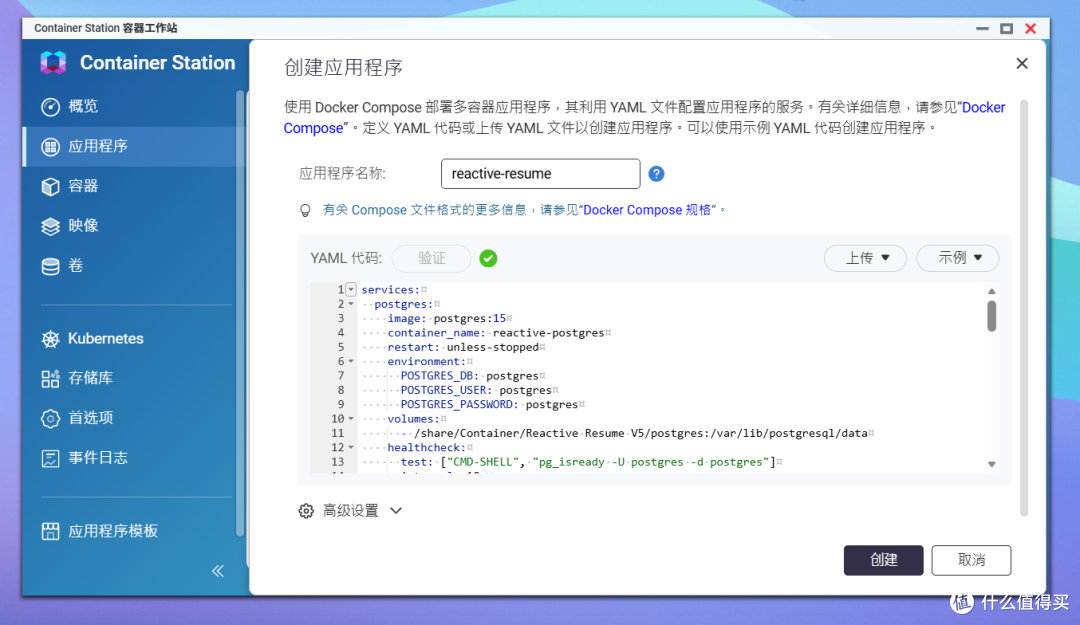The width and height of the screenshot is (1080, 625).
Task: Minimize the Container Station window
Action: pyautogui.click(x=982, y=28)
